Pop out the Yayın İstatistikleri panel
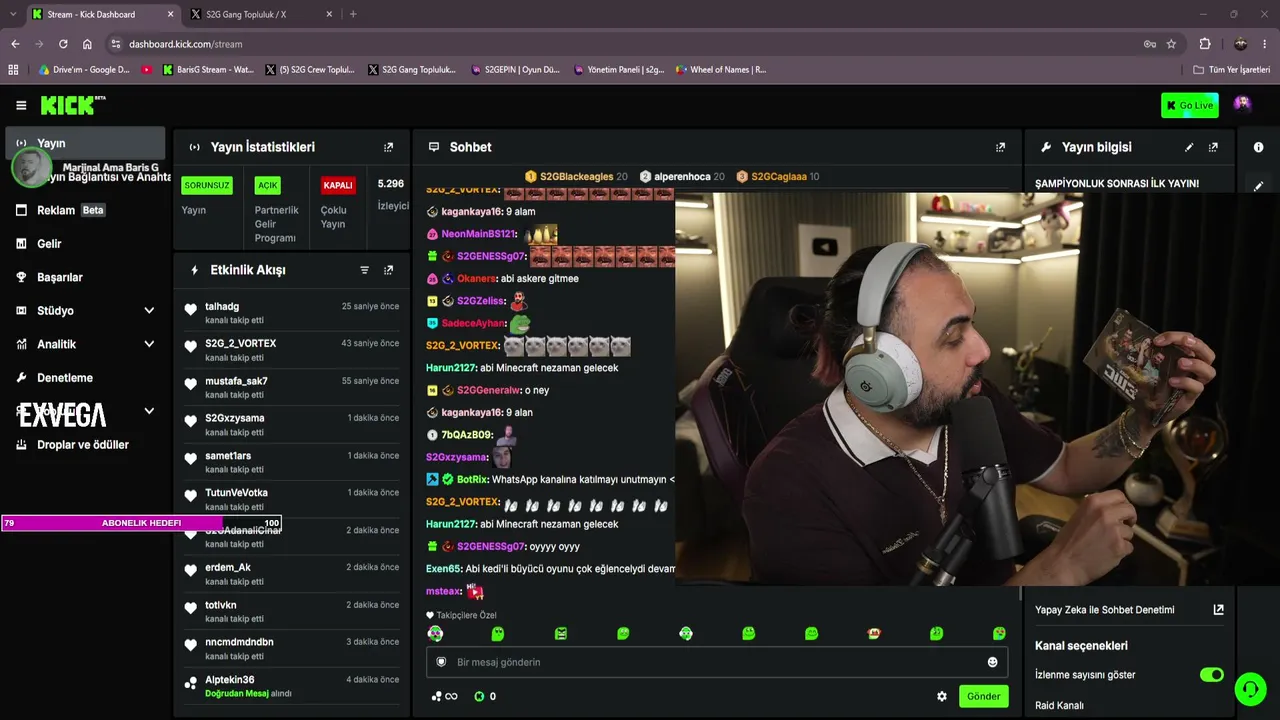 [x=389, y=147]
